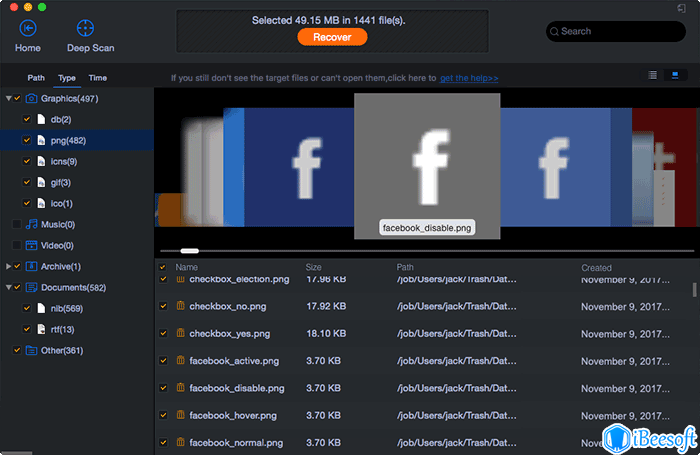Screen dimensions: 700x455
Task: Click the nib(569) file icon
Action: (41, 308)
